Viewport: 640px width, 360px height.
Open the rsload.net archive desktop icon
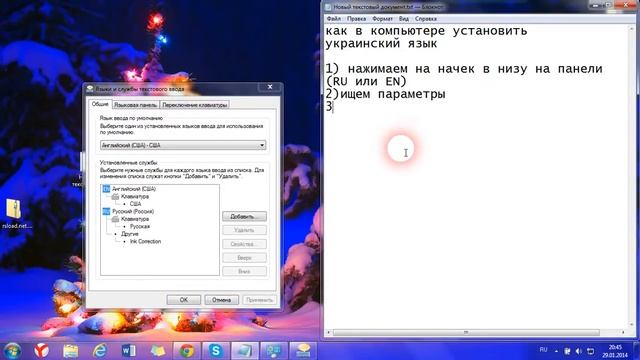pyautogui.click(x=16, y=214)
